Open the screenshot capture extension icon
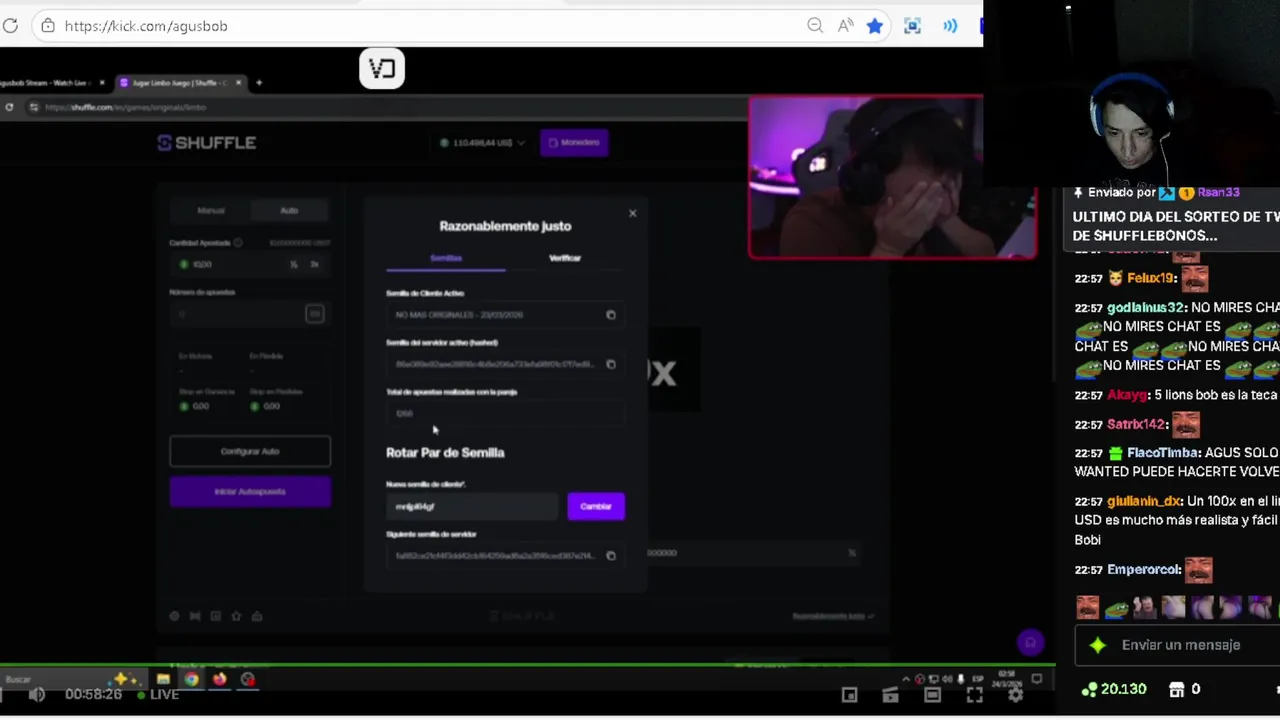The height and width of the screenshot is (720, 1280). [912, 26]
